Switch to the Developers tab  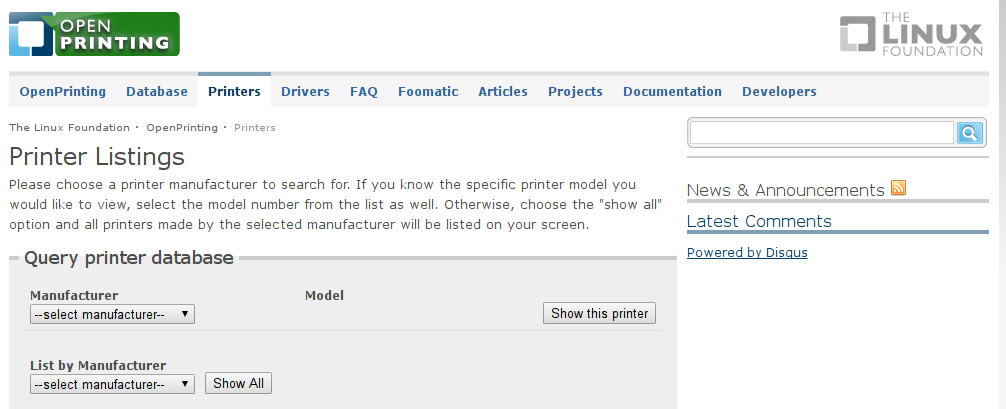pyautogui.click(x=780, y=92)
